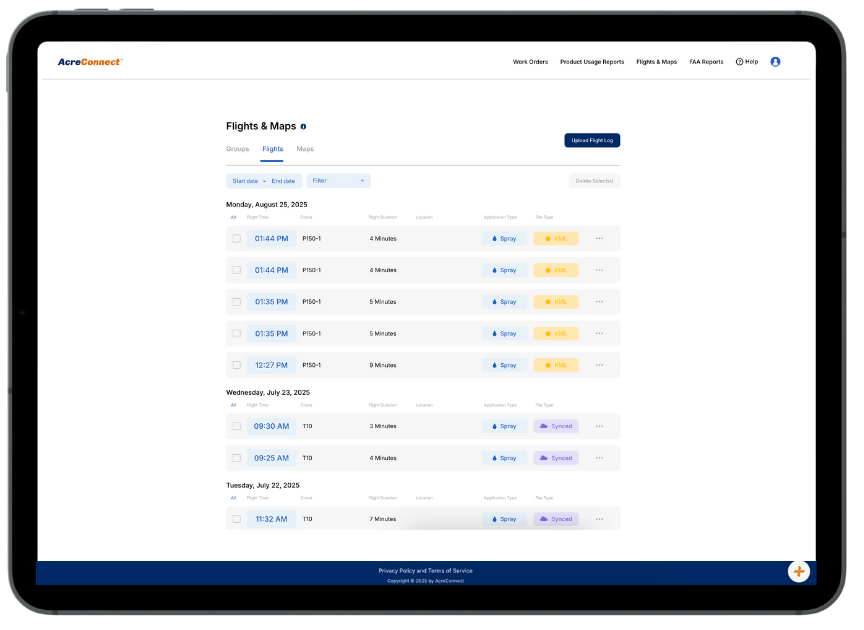
Task: Click the Monday, August 25, 2025 heading
Action: coord(267,204)
